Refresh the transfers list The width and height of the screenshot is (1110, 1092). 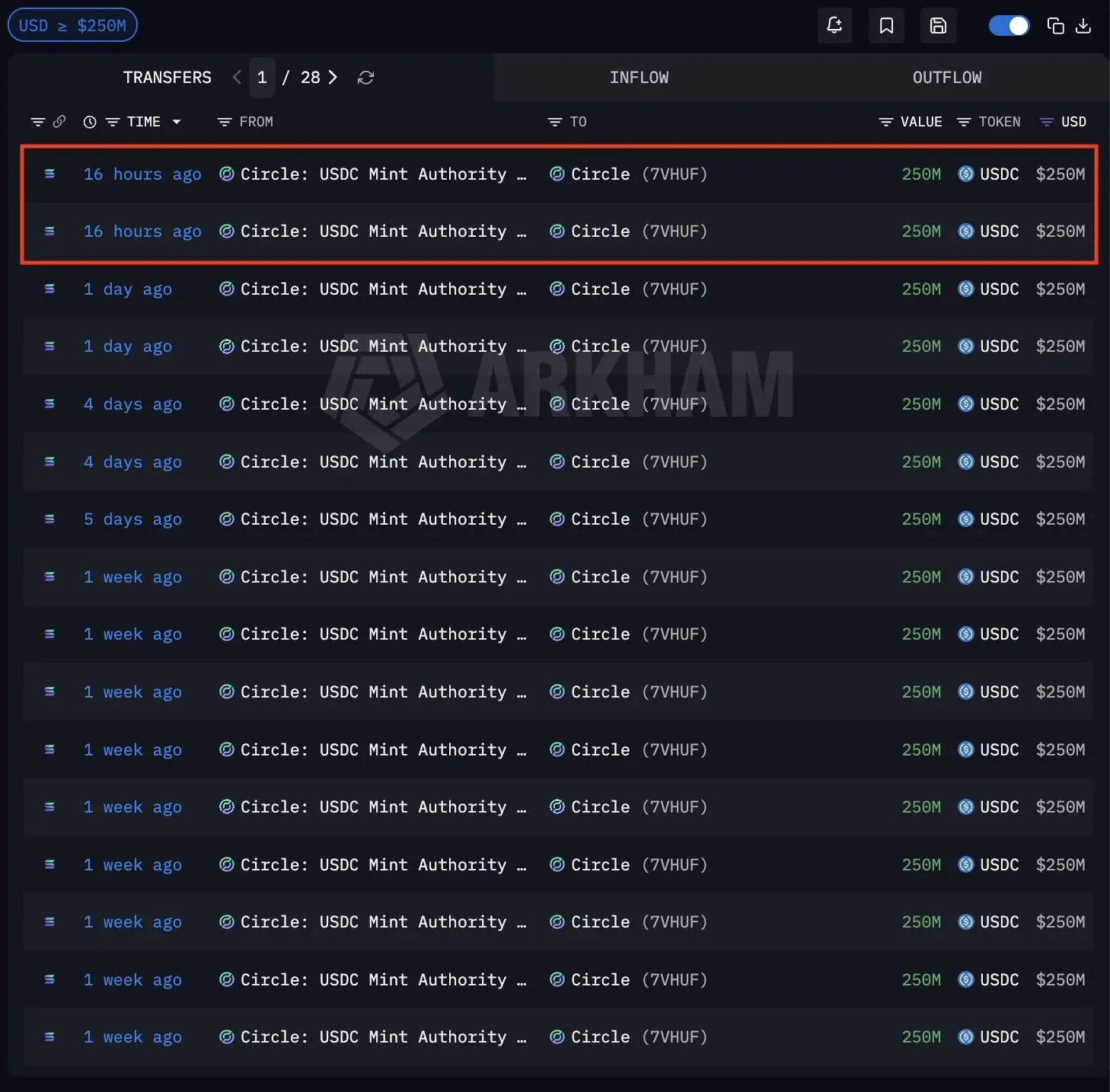pyautogui.click(x=366, y=78)
